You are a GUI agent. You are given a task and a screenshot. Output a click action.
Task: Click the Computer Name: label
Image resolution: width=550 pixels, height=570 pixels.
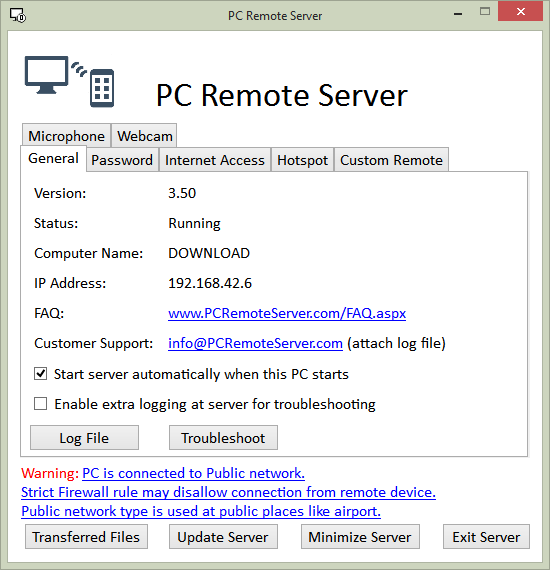tap(89, 253)
